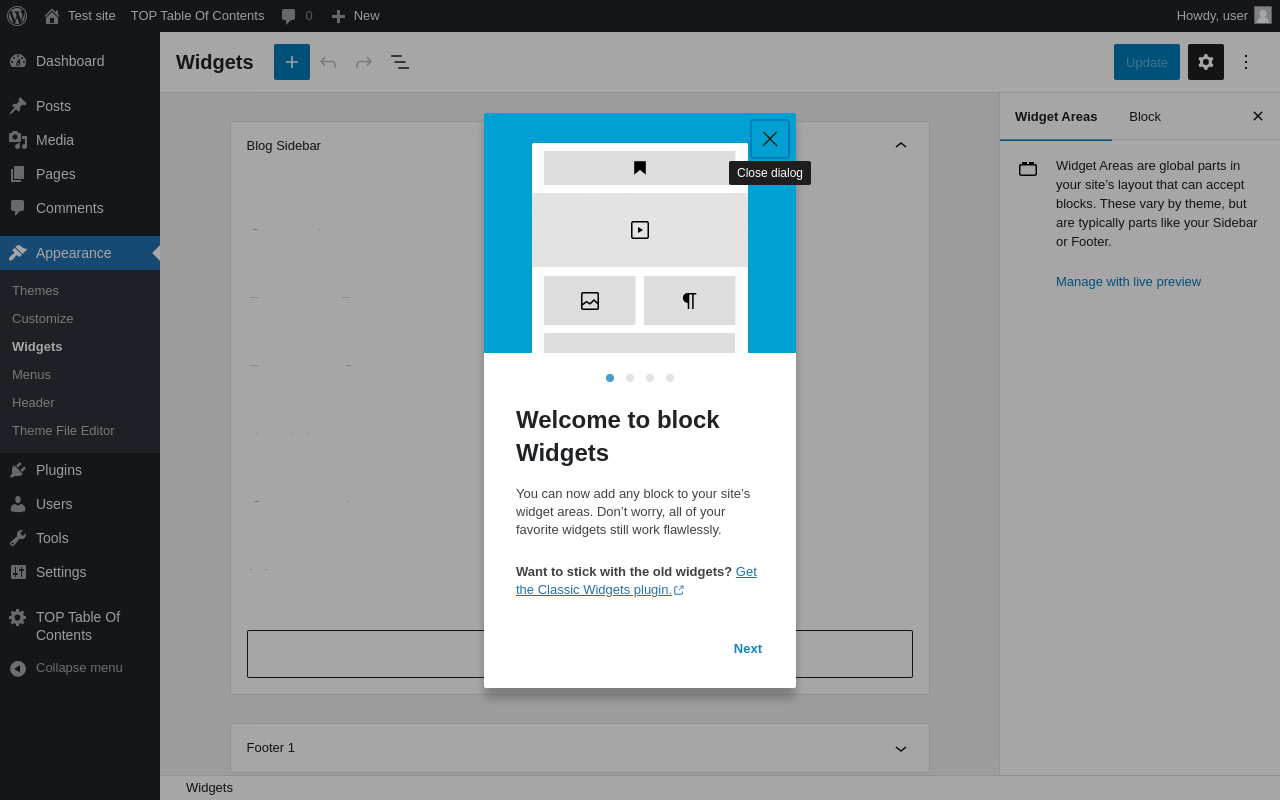Screen dimensions: 1280x800
Task: Switch to the Block tab
Action: click(1145, 116)
